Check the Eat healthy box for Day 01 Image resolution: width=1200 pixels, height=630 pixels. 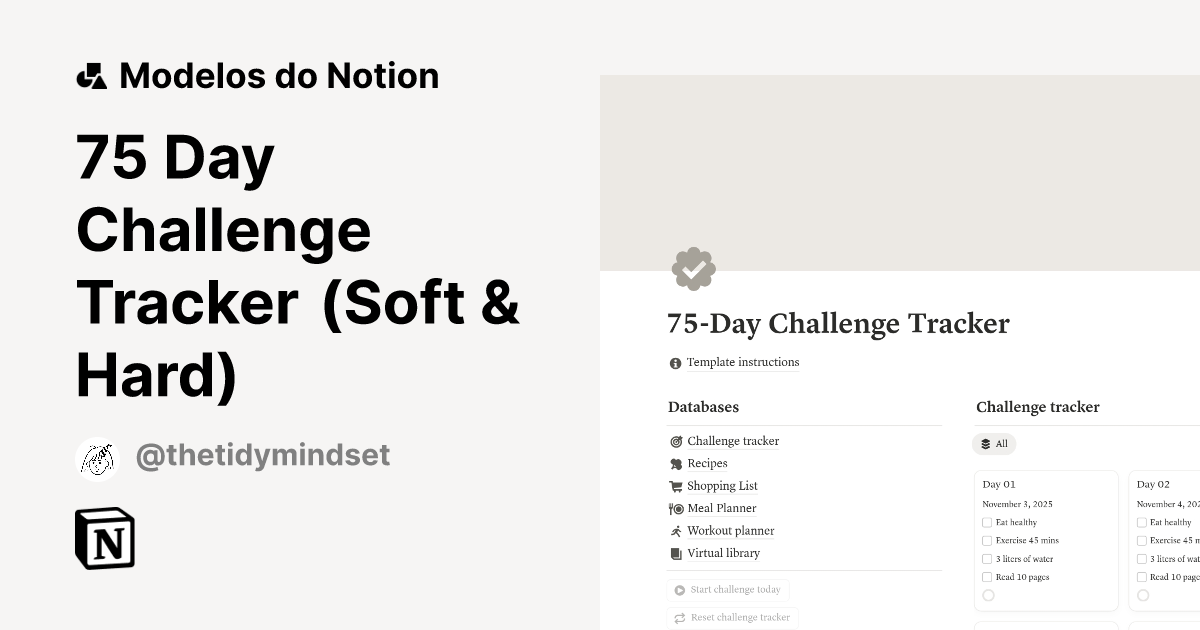coord(987,522)
